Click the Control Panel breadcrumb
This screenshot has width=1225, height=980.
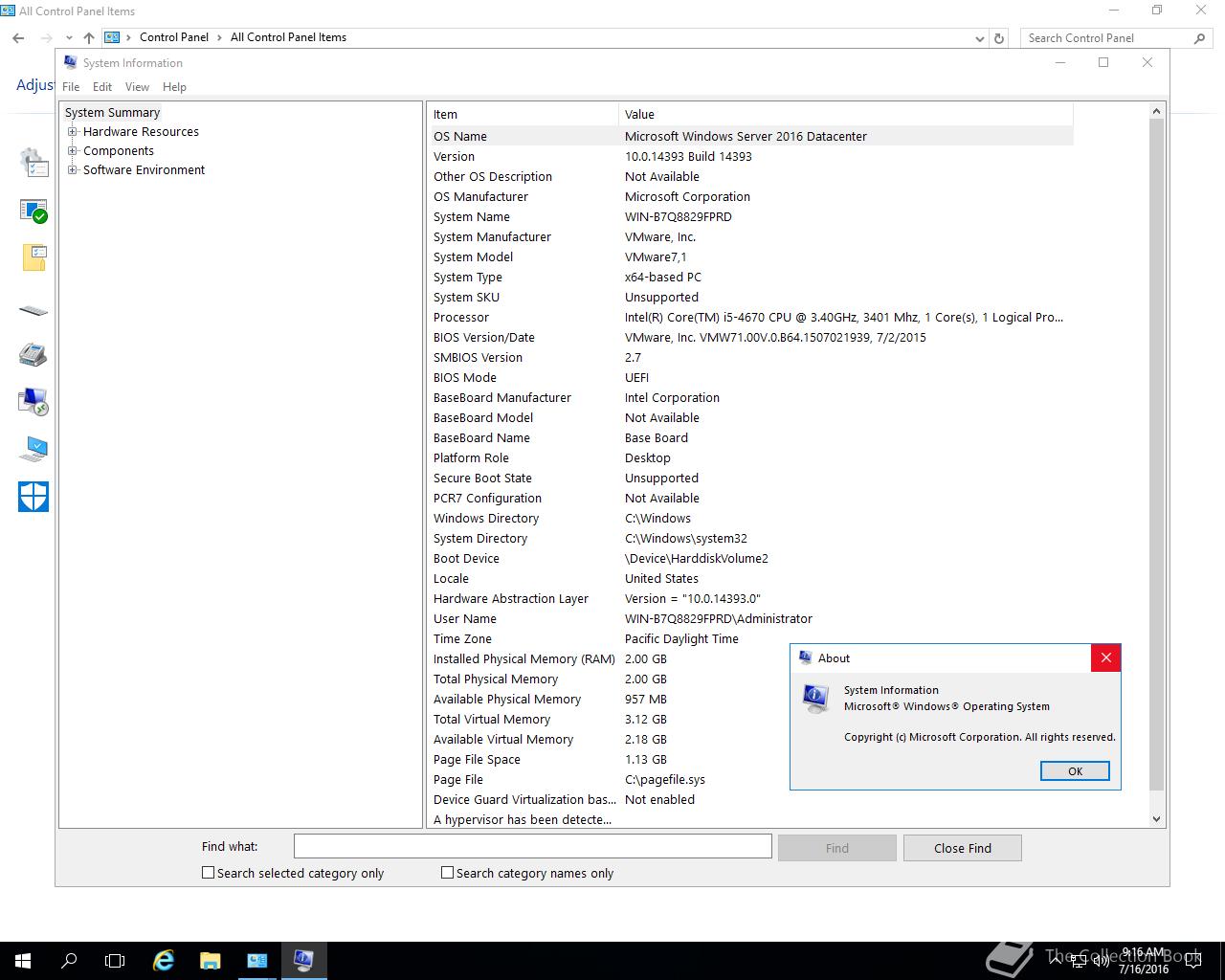point(173,37)
